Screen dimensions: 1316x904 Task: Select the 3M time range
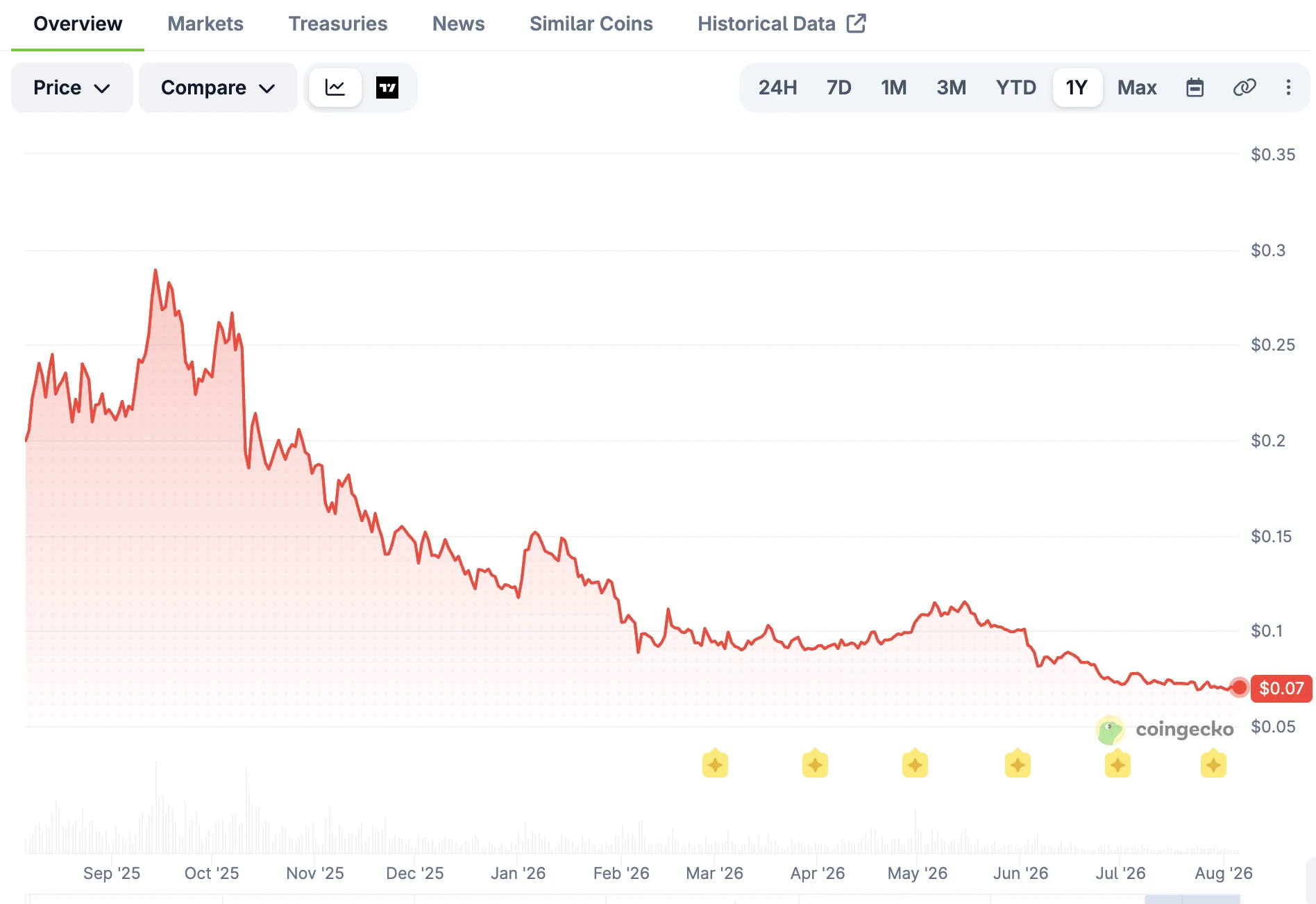click(x=951, y=87)
